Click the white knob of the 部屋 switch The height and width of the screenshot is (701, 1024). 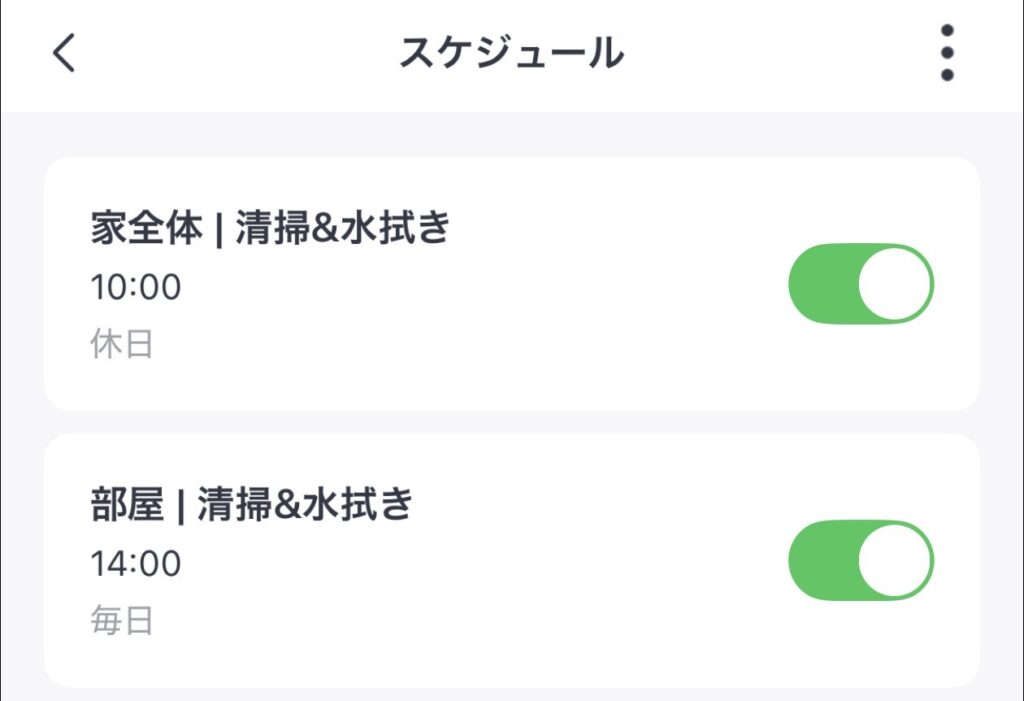click(x=894, y=560)
